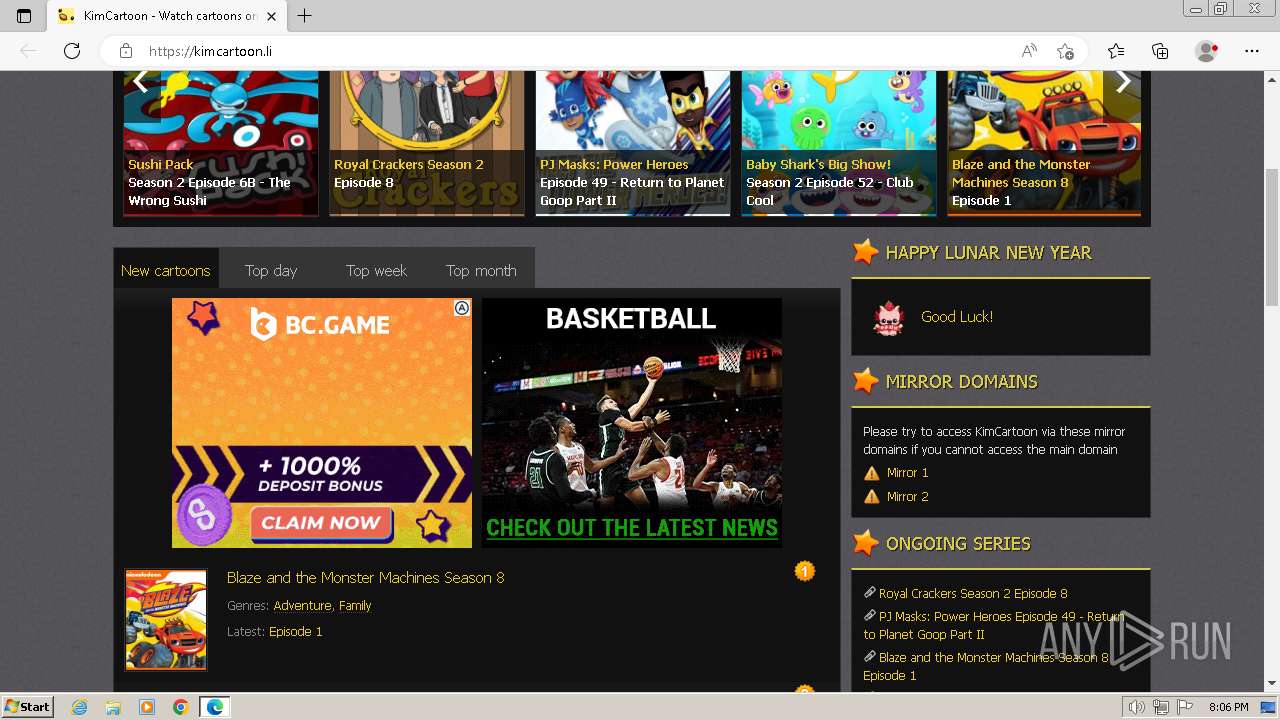Open Blaze Season 8 Episode 1 ongoing link
1280x720 pixels.
pos(986,666)
